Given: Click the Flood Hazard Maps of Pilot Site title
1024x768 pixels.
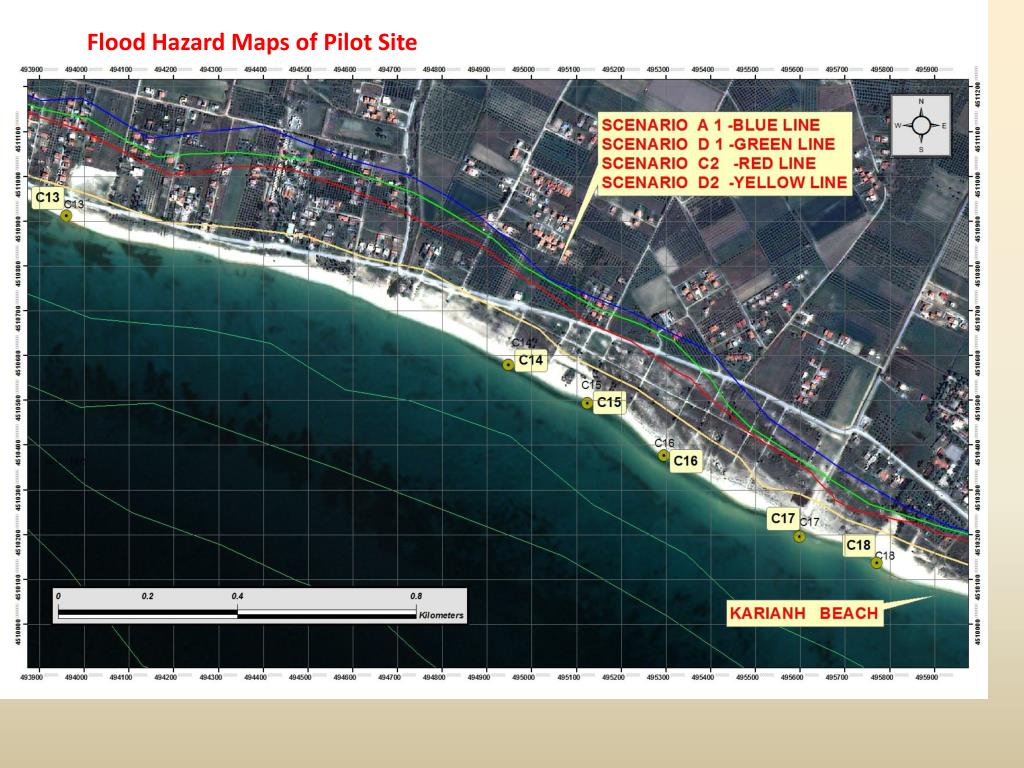Looking at the screenshot, I should coord(252,43).
